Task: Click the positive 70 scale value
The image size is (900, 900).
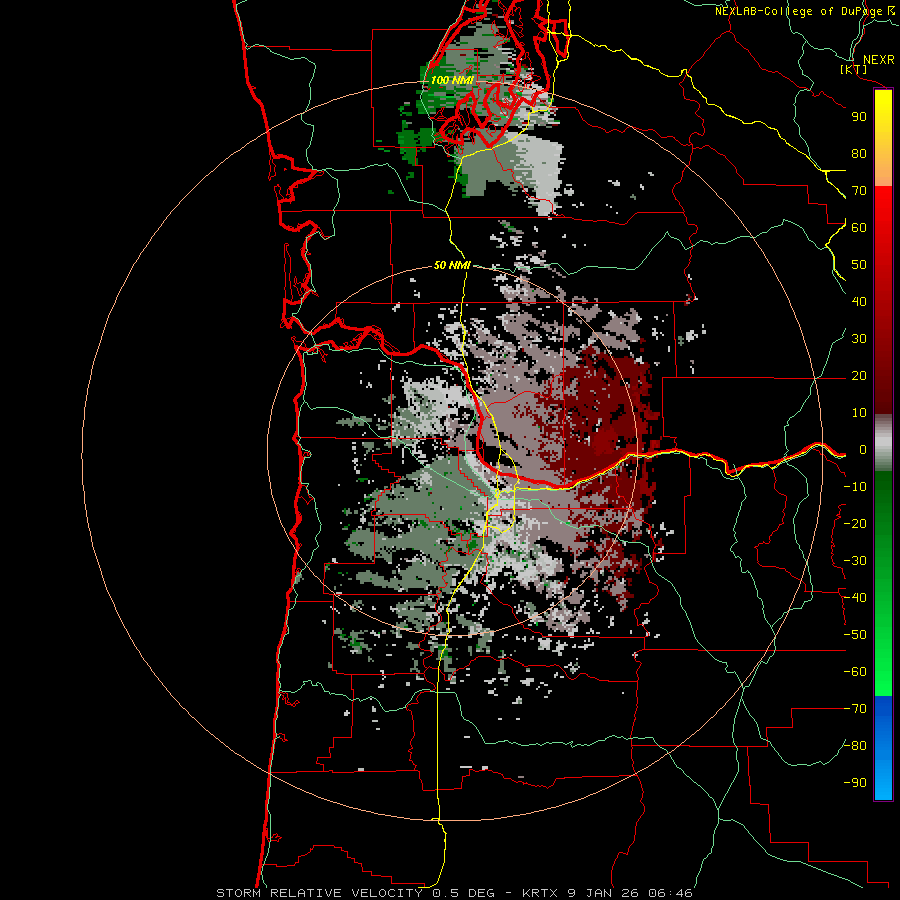Action: click(x=859, y=191)
